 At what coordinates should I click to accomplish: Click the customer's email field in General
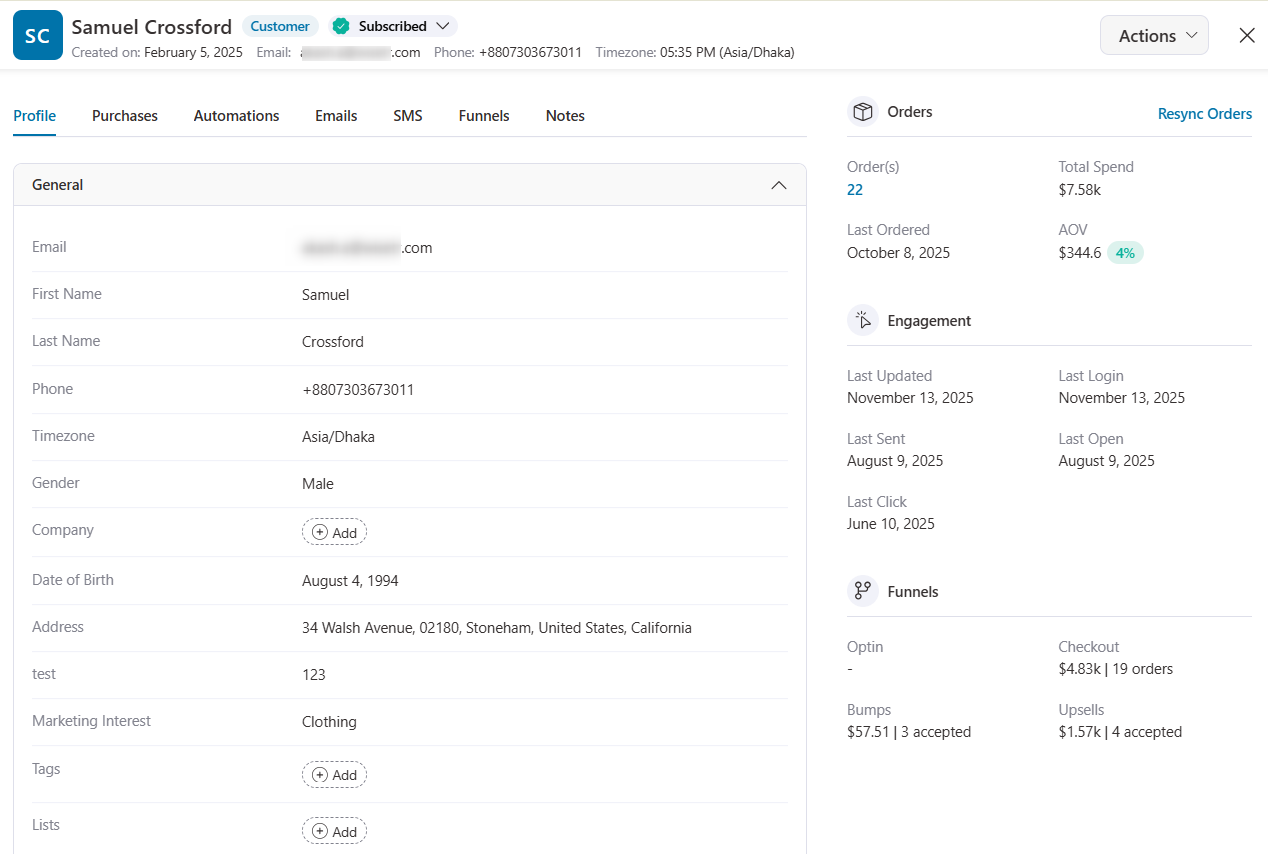pos(366,247)
